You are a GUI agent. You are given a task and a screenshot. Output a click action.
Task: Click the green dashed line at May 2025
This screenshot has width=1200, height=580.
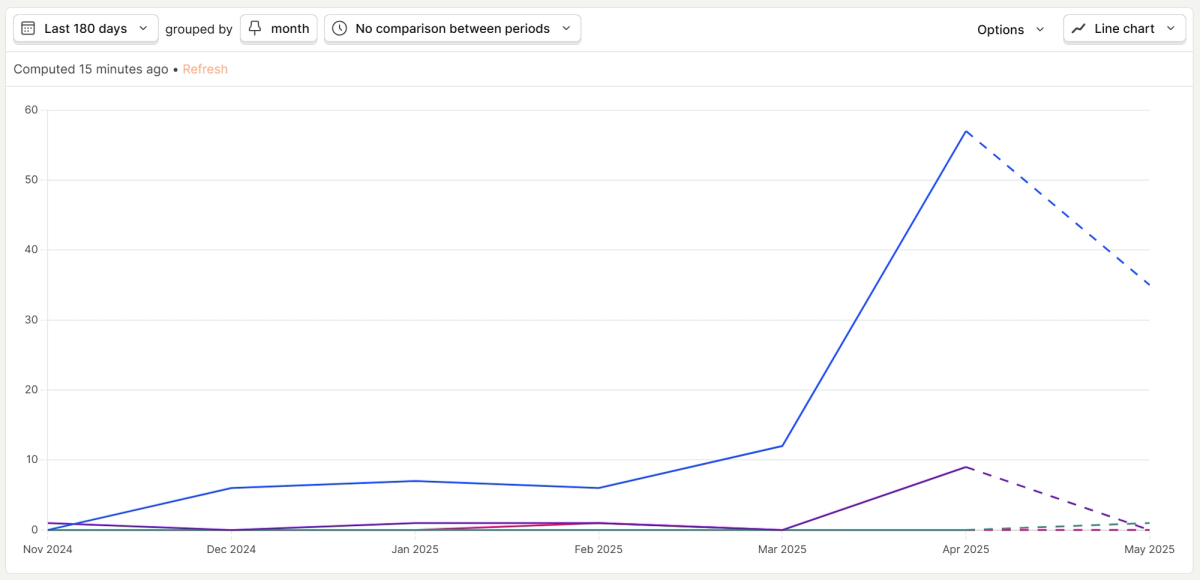click(x=1149, y=523)
